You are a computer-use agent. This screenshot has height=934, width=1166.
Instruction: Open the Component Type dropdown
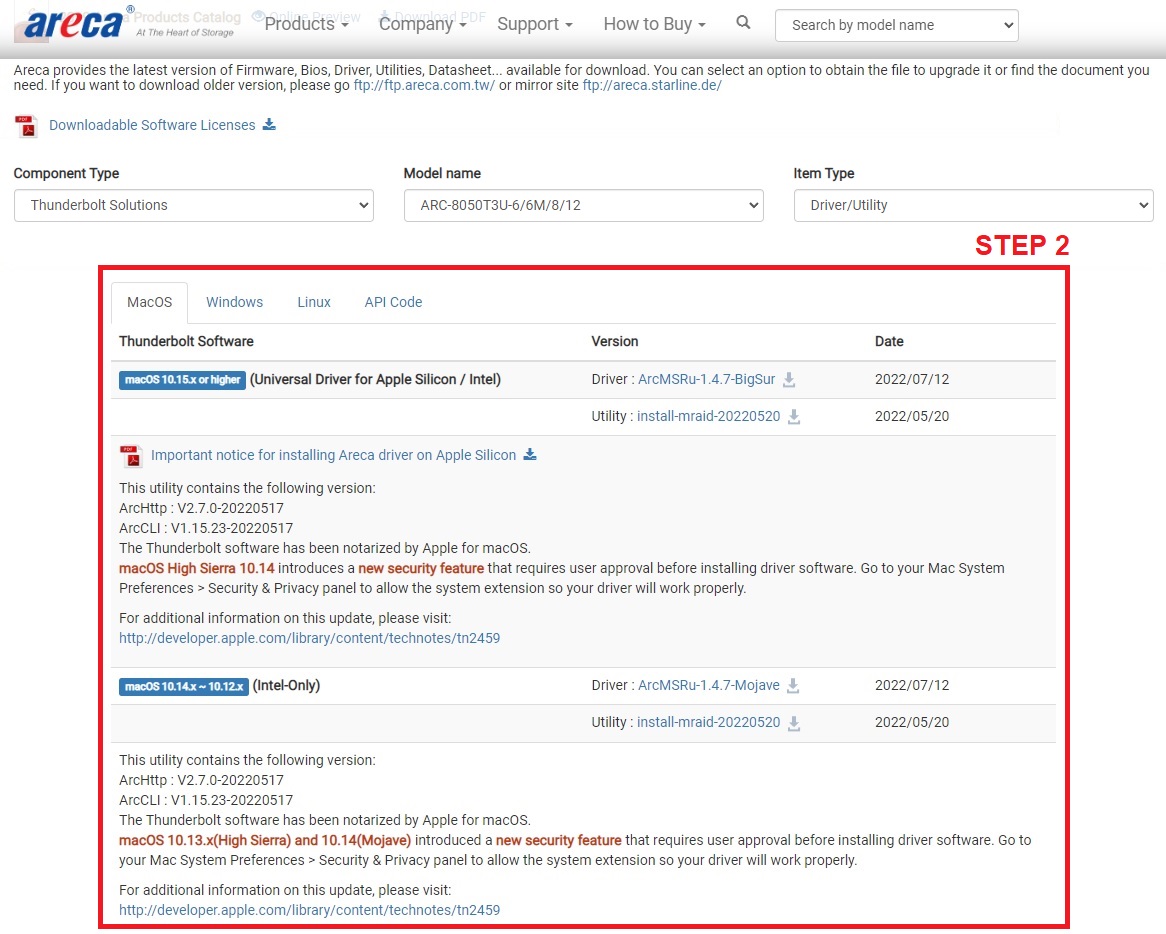[x=193, y=205]
